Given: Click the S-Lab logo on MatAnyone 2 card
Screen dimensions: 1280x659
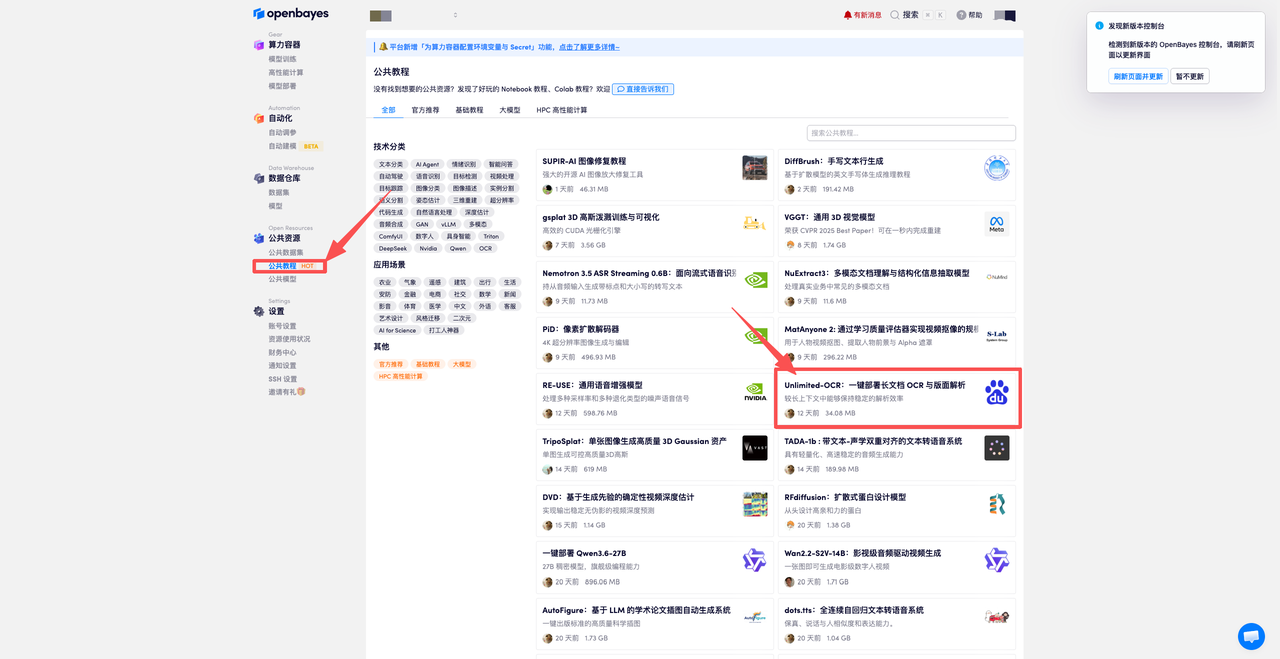Looking at the screenshot, I should 996,336.
